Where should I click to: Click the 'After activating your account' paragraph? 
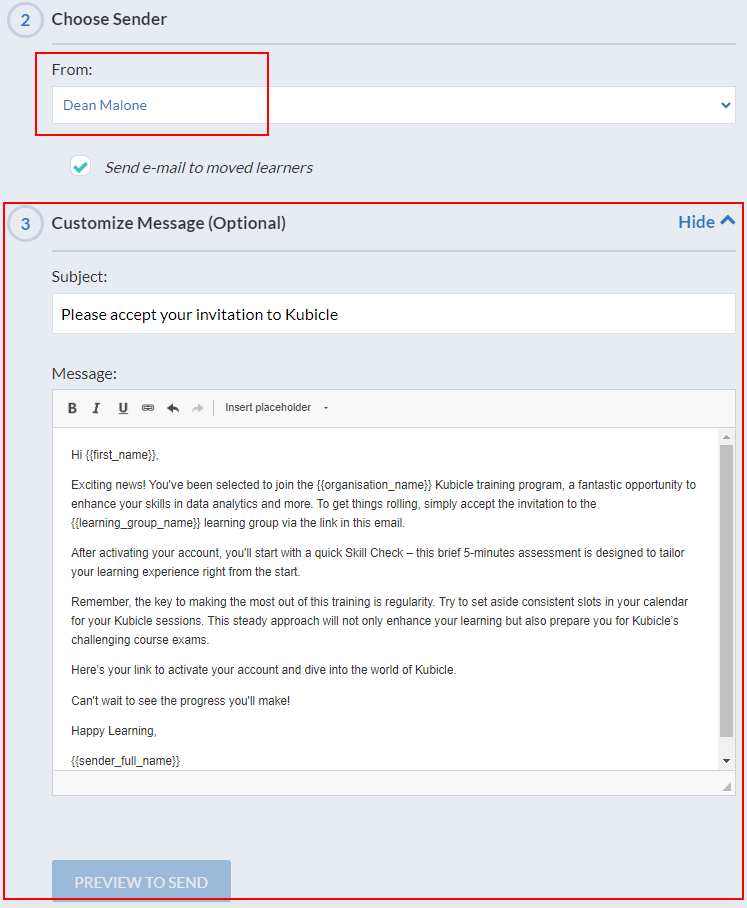(x=378, y=562)
